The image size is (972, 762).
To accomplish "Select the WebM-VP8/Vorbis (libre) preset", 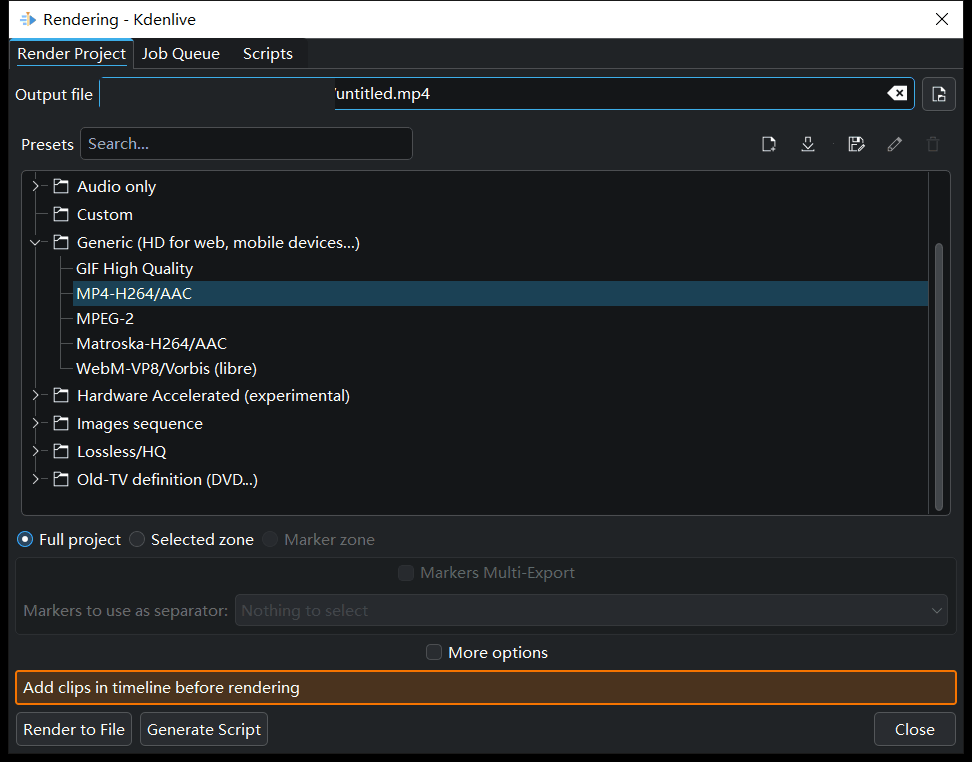I will 166,368.
